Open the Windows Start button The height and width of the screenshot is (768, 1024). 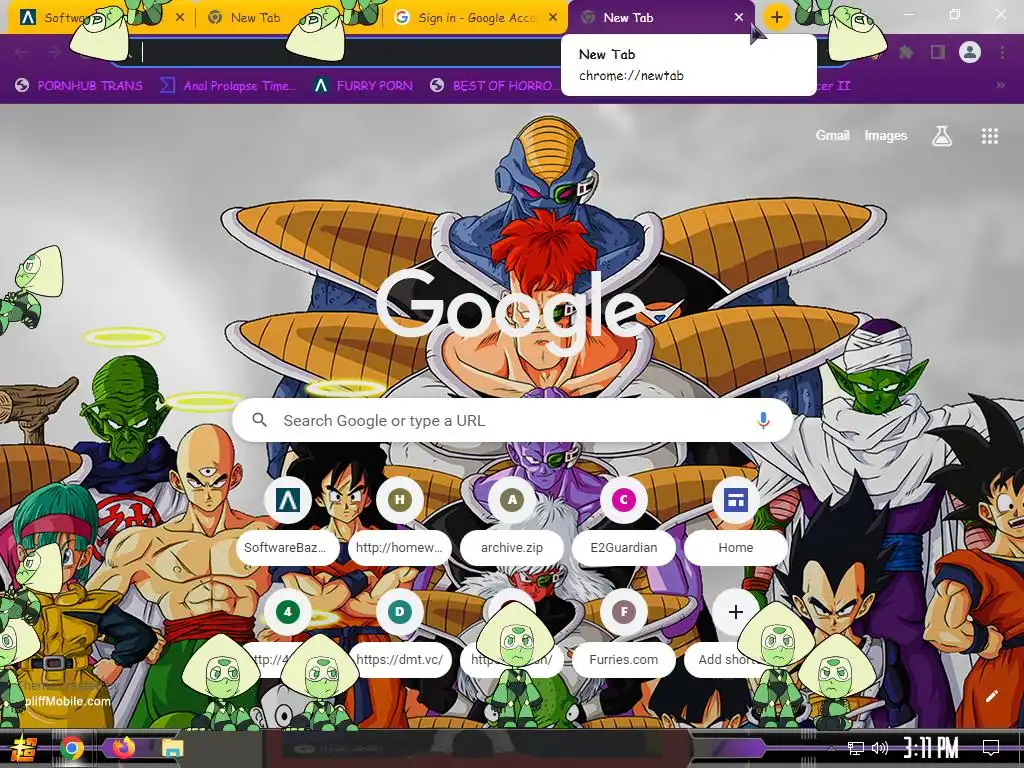click(x=22, y=748)
